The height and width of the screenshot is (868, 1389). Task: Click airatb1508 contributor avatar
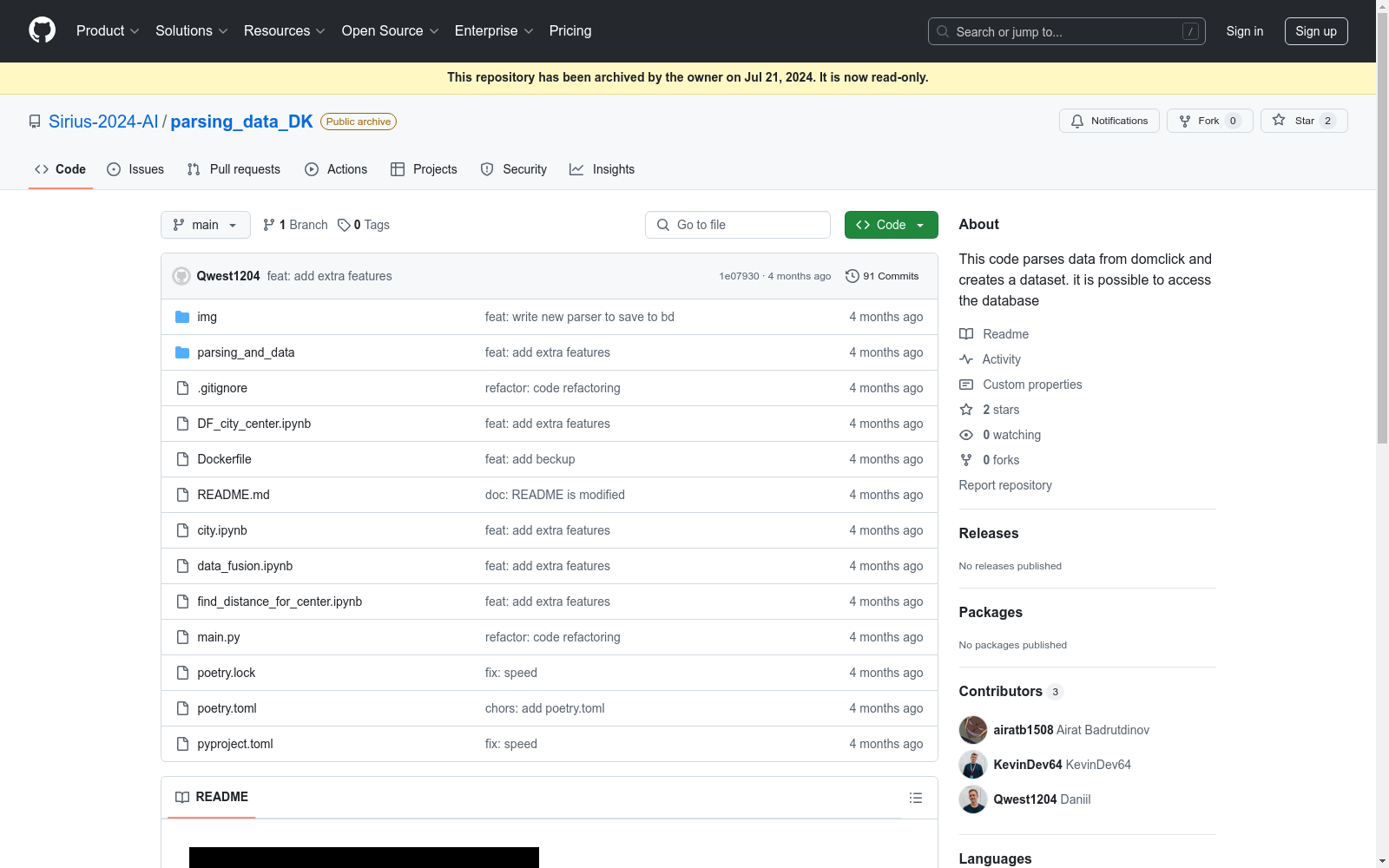(973, 730)
